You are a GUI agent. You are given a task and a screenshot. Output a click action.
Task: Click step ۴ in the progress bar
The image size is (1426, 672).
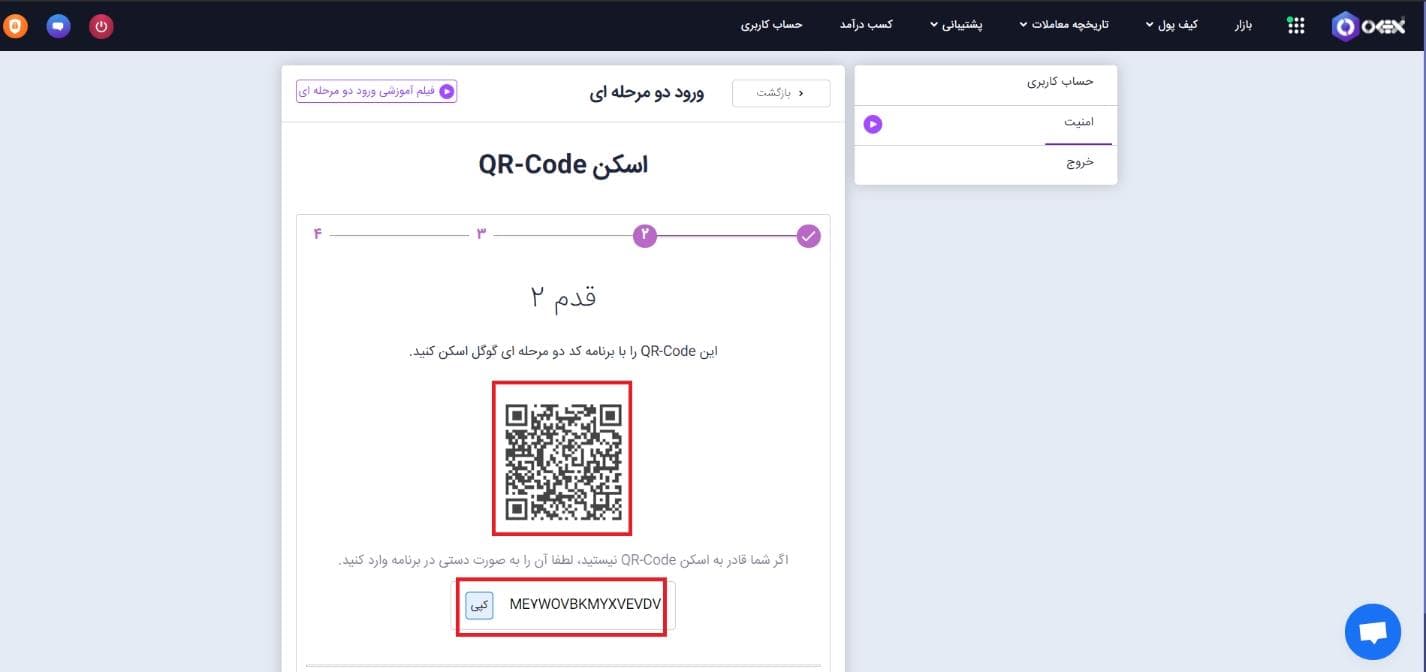[x=317, y=236]
